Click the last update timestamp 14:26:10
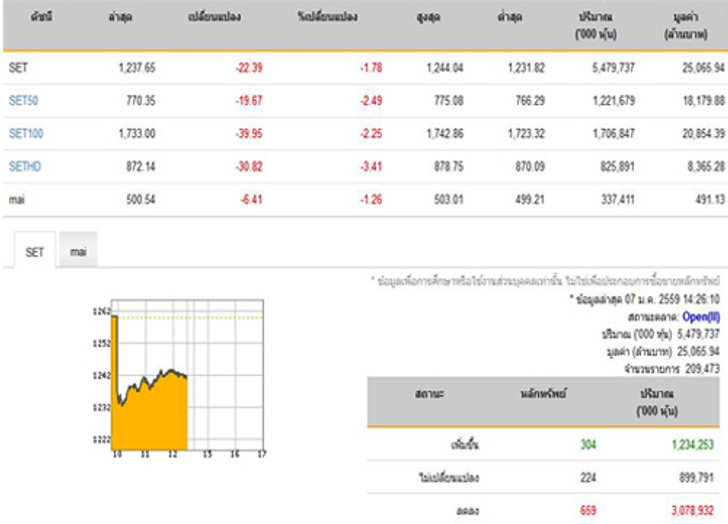 click(701, 299)
